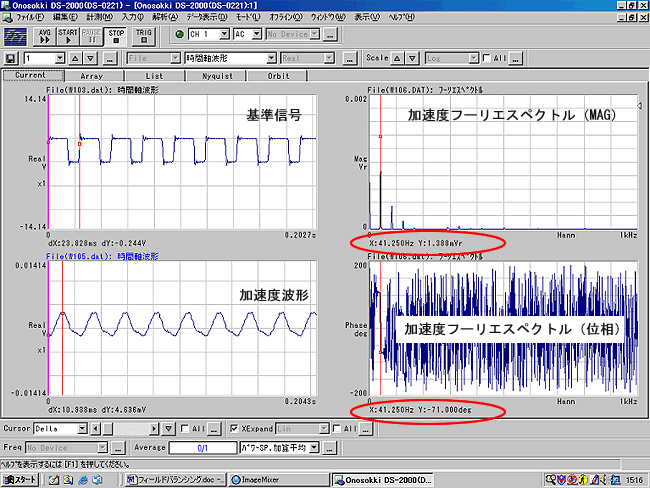Open the スタート start button

[20, 480]
